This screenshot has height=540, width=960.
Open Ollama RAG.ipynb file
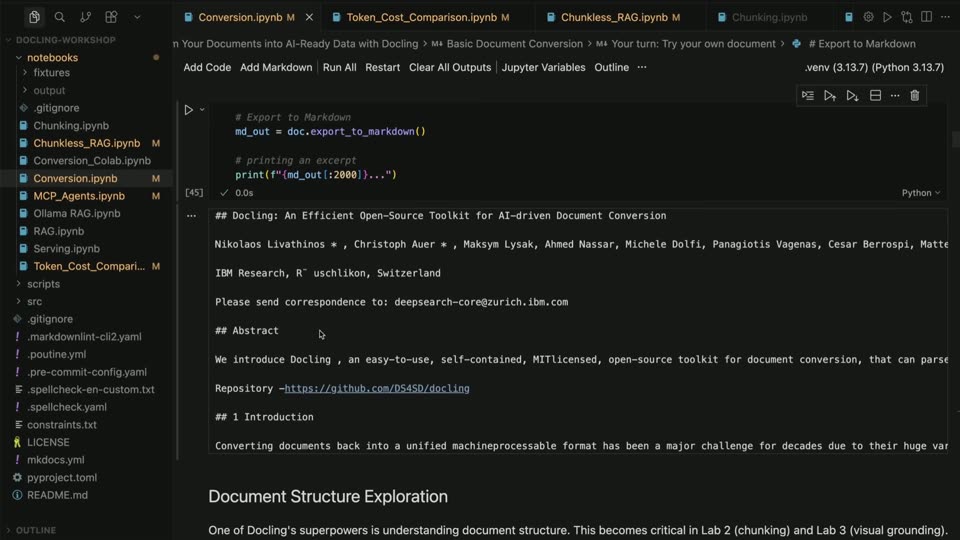[77, 214]
